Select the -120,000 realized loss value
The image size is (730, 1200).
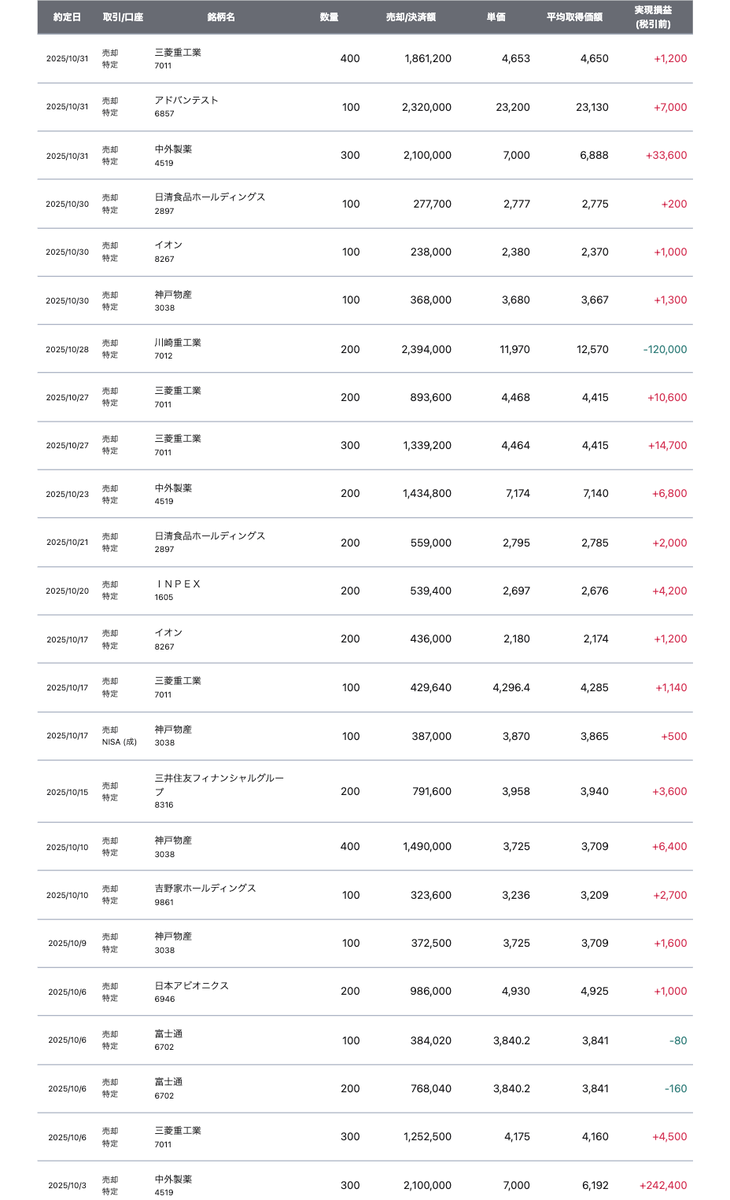(x=665, y=349)
